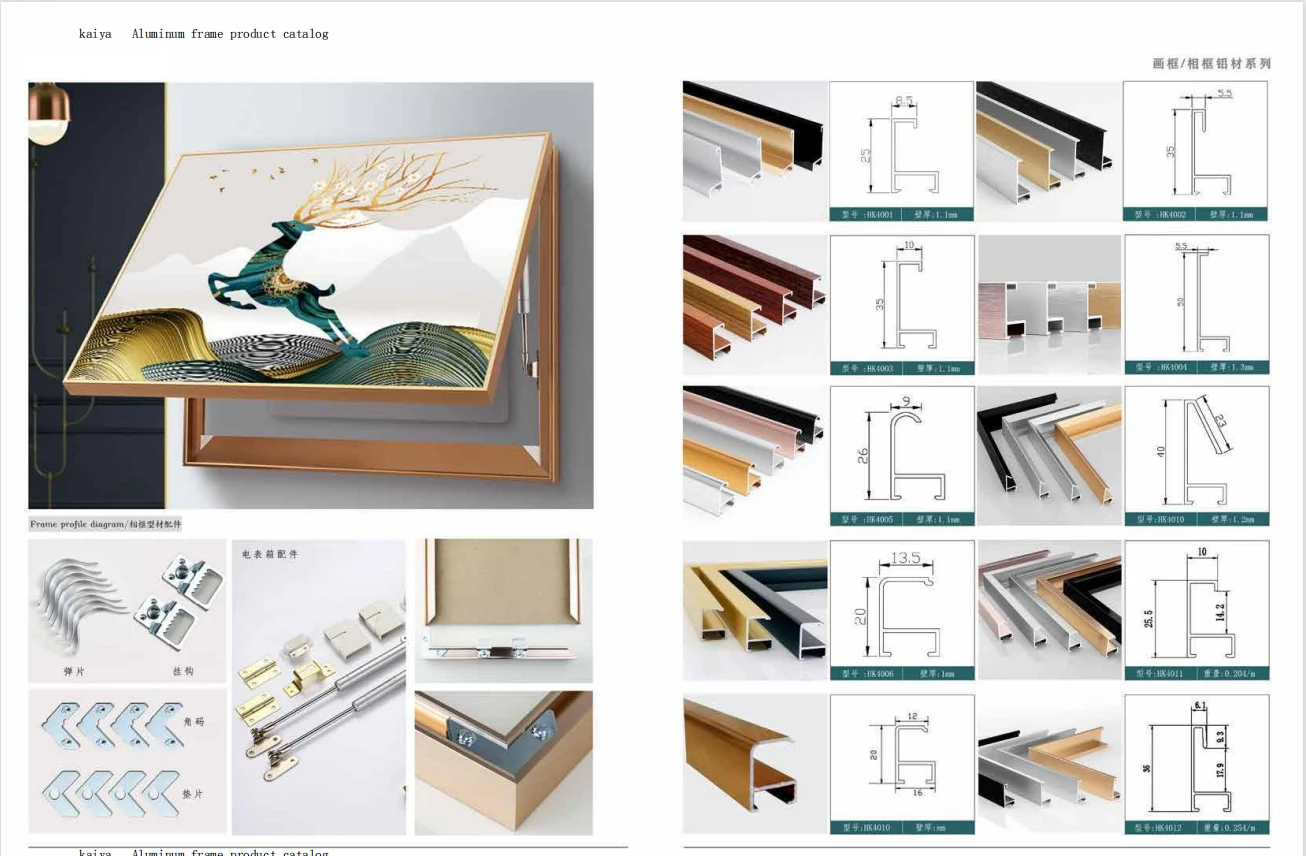
Task: Click the curved spring clips image
Action: (82, 606)
